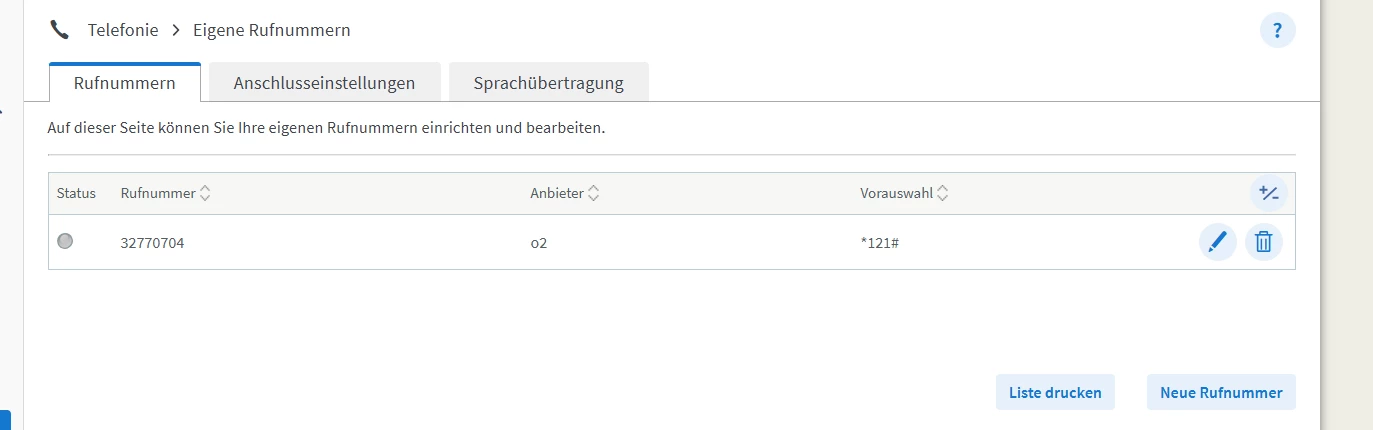Sort the table by Anbieter
The image size is (1373, 430).
pyautogui.click(x=593, y=193)
